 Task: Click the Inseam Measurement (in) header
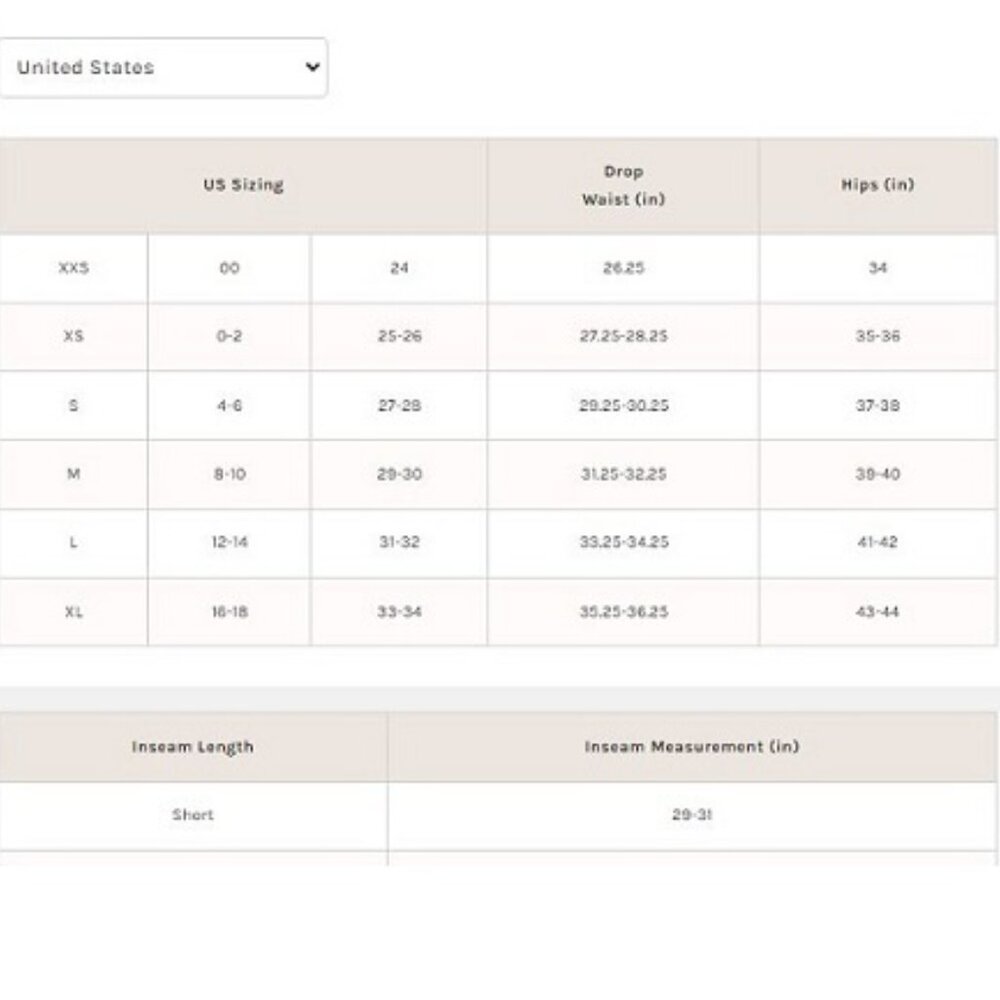pyautogui.click(x=692, y=747)
